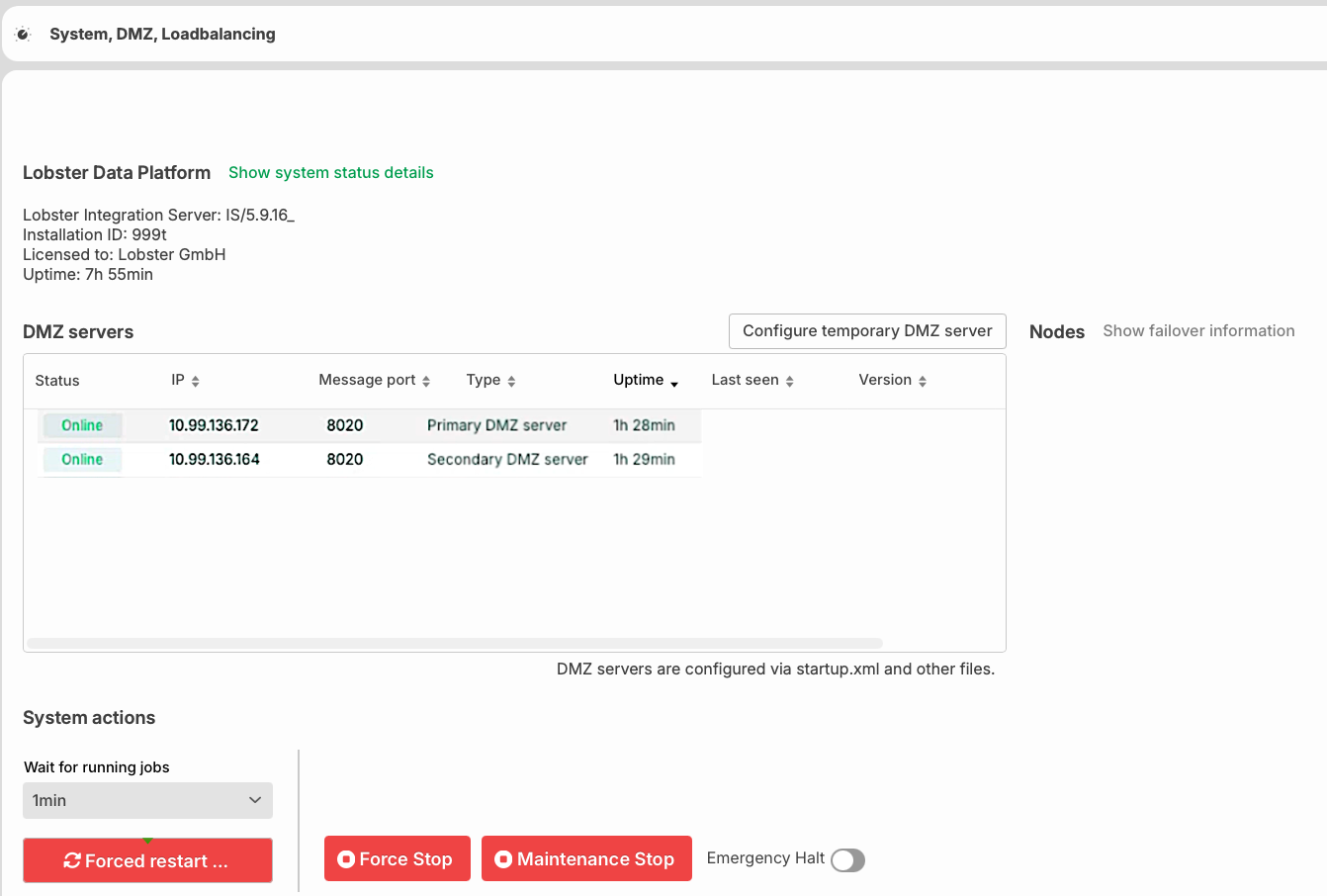This screenshot has width=1327, height=896.
Task: Open the Wait for running jobs dropdown
Action: point(147,800)
